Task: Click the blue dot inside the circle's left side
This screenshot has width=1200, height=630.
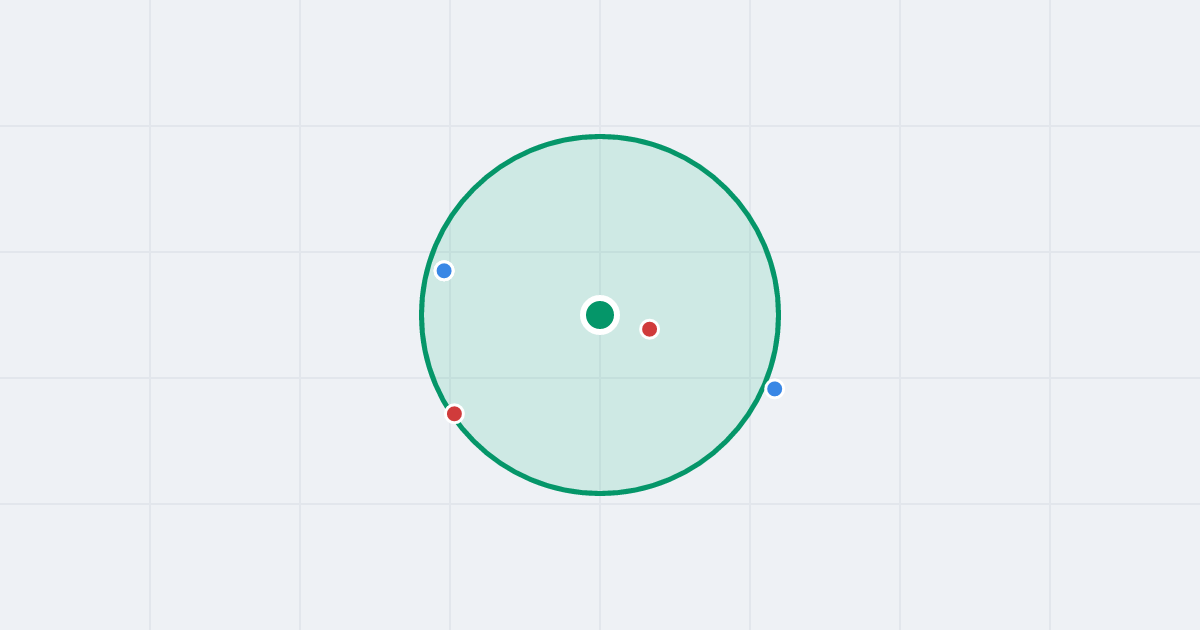Action: [445, 271]
